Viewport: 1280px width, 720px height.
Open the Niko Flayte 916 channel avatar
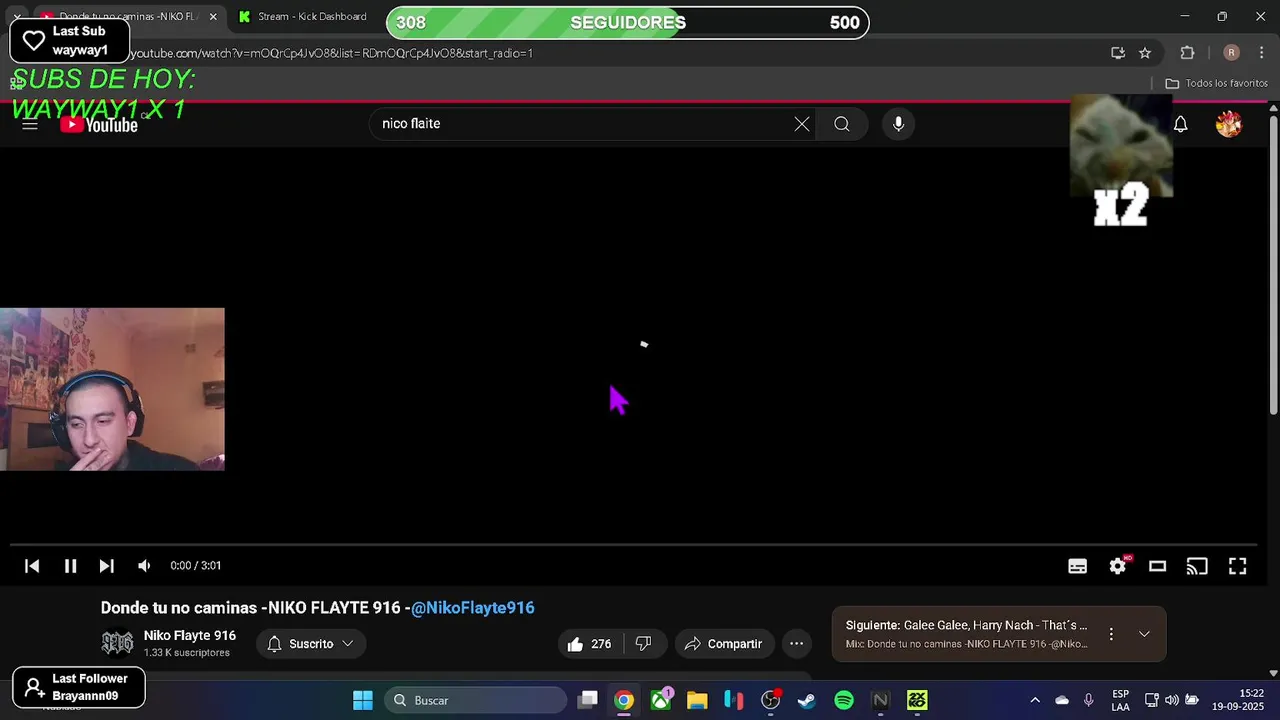click(117, 643)
